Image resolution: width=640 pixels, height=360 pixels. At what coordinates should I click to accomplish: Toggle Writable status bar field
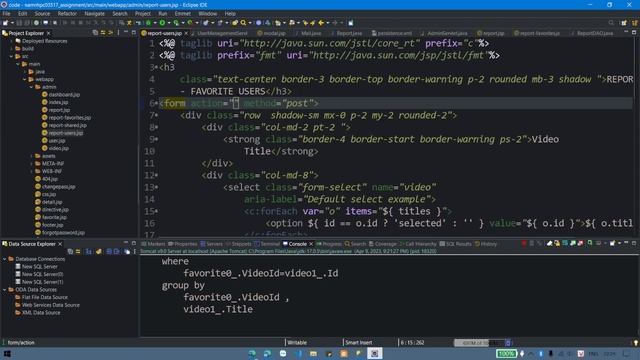click(x=297, y=343)
